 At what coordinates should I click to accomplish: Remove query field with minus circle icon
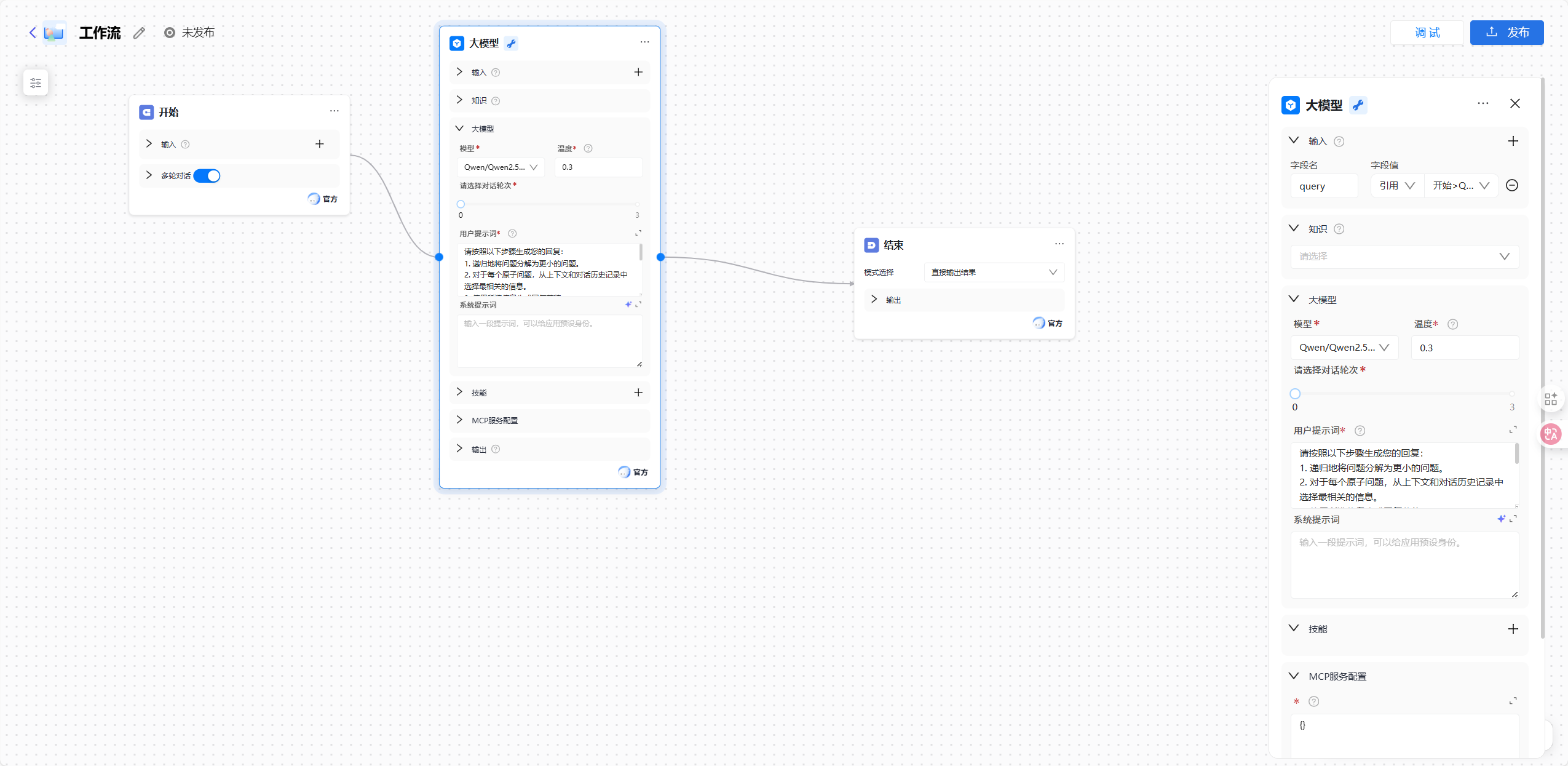pos(1512,185)
